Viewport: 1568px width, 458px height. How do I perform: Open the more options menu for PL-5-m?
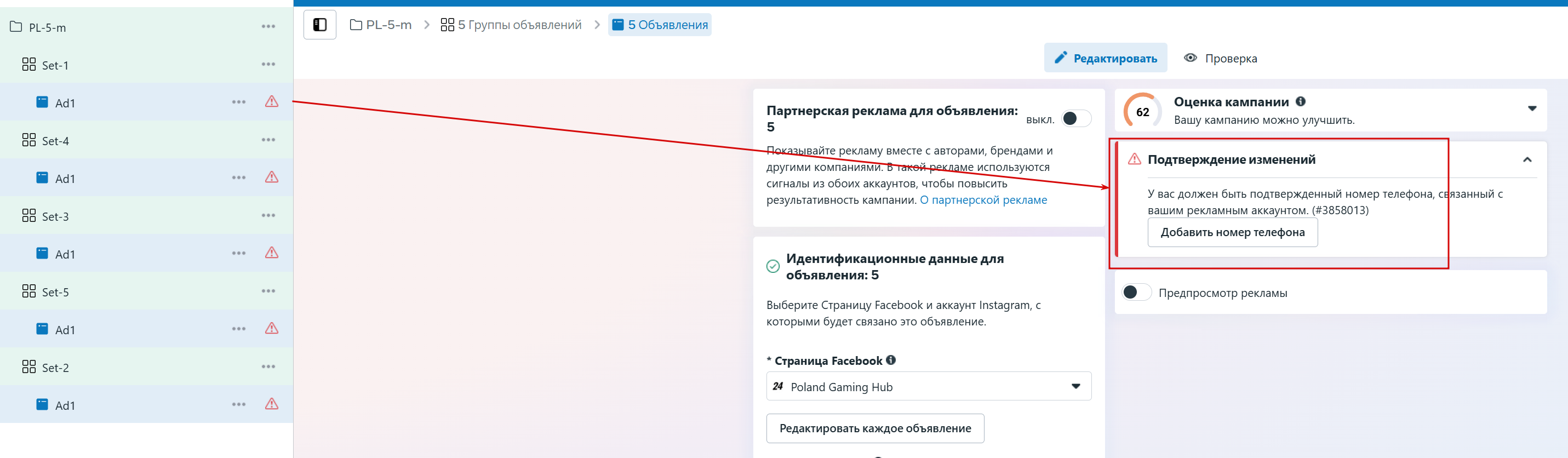[x=268, y=27]
